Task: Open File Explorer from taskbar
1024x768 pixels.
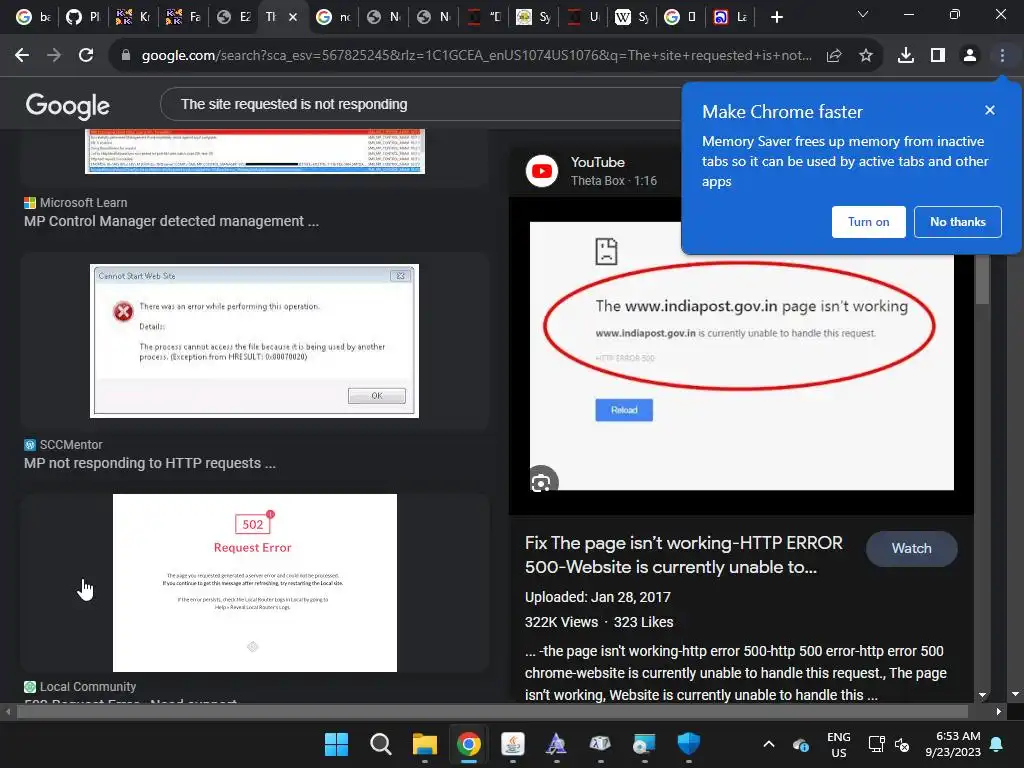Action: pos(424,744)
